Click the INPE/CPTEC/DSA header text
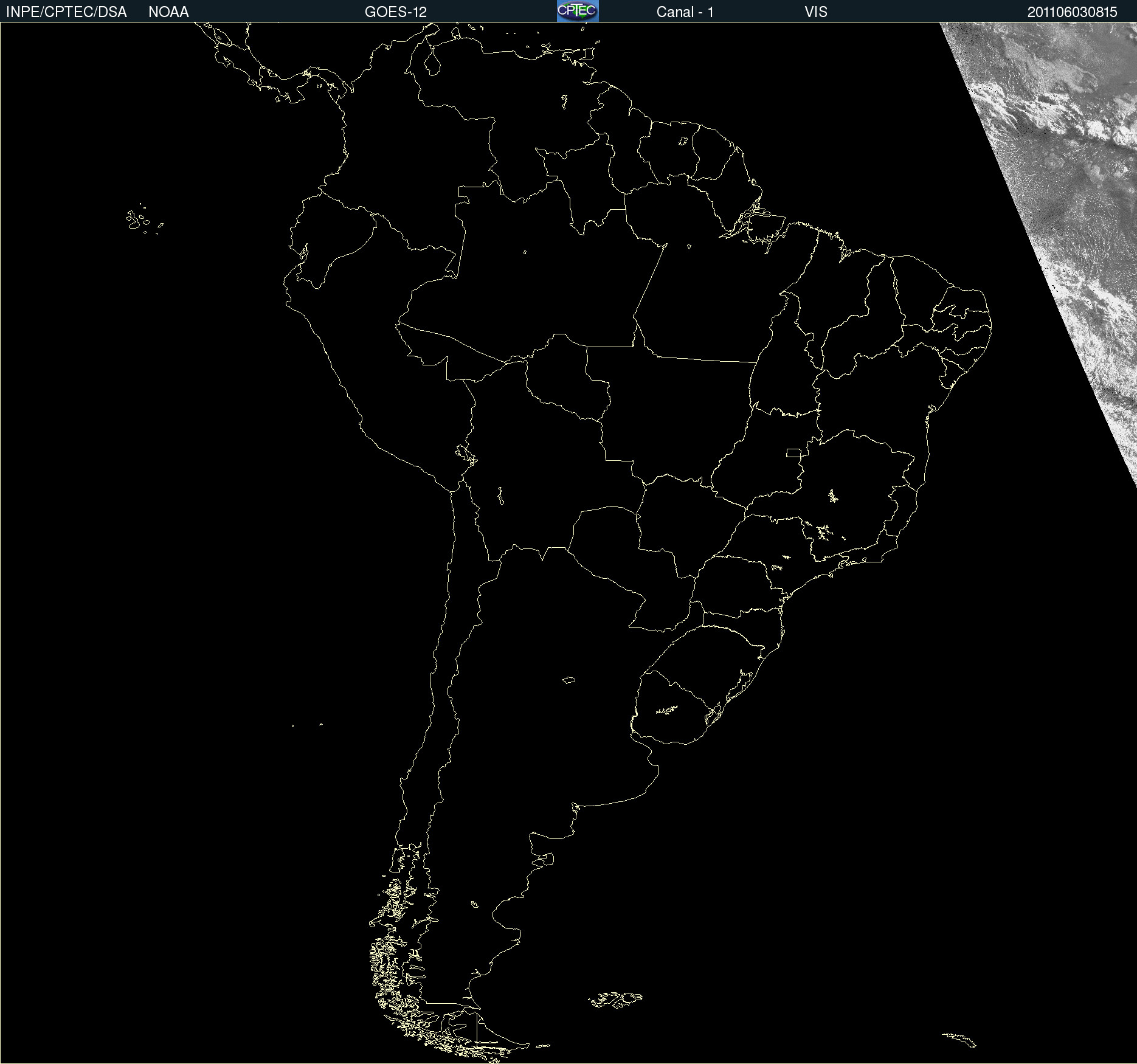1137x1064 pixels. (66, 12)
